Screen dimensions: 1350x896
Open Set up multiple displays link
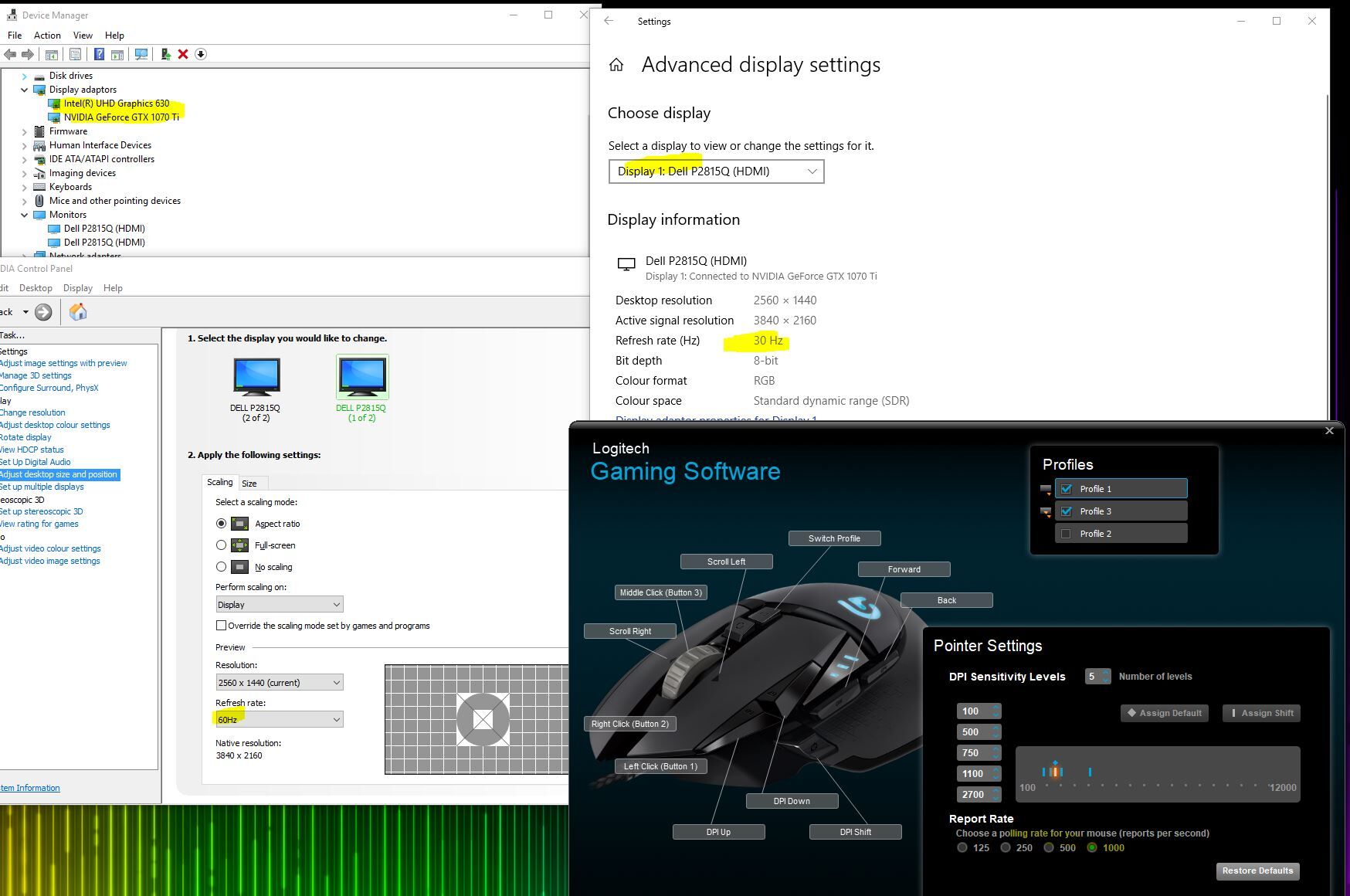click(x=42, y=487)
